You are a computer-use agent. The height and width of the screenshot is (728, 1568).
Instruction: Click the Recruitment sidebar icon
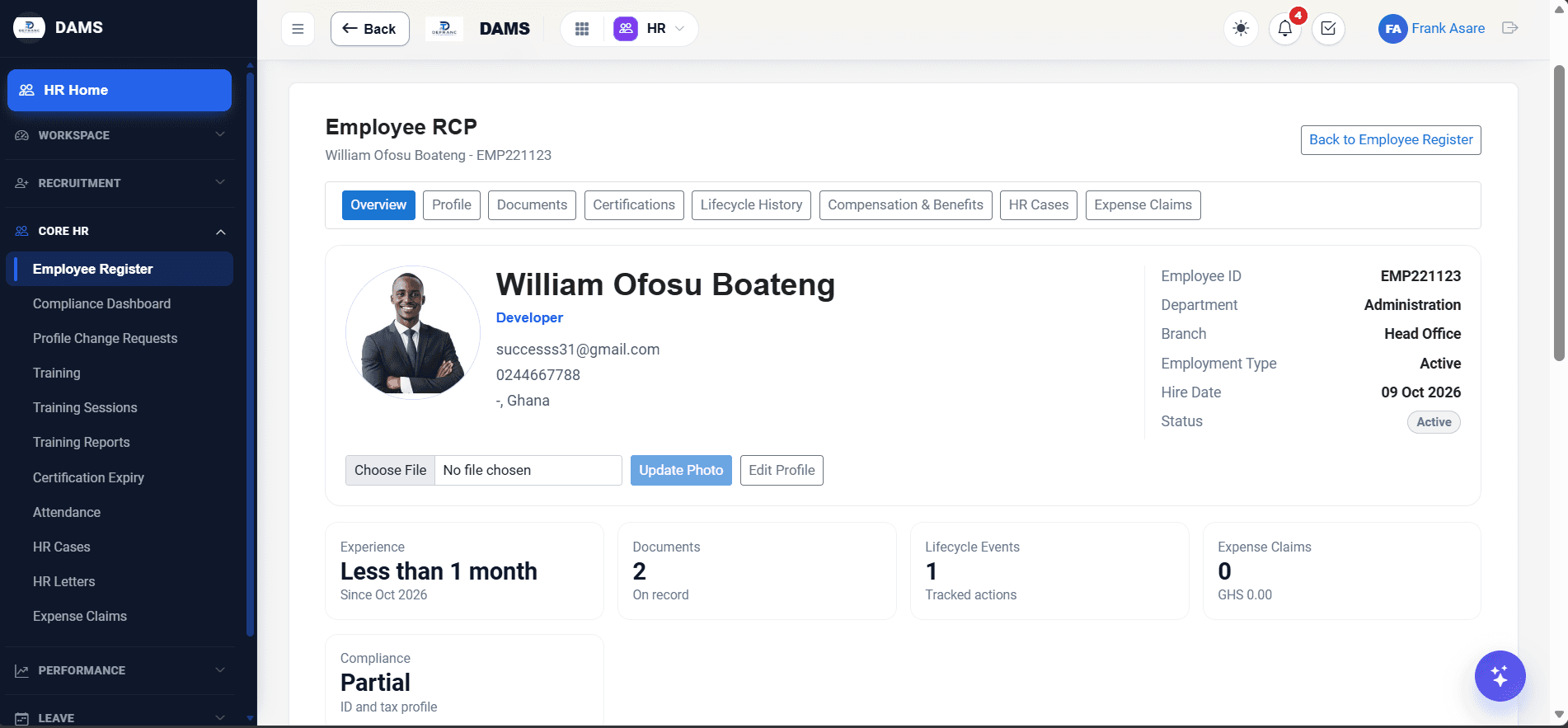[22, 183]
